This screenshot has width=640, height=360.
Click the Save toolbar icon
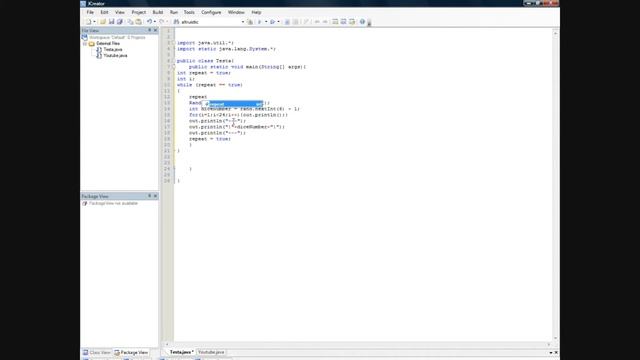[x=111, y=22]
